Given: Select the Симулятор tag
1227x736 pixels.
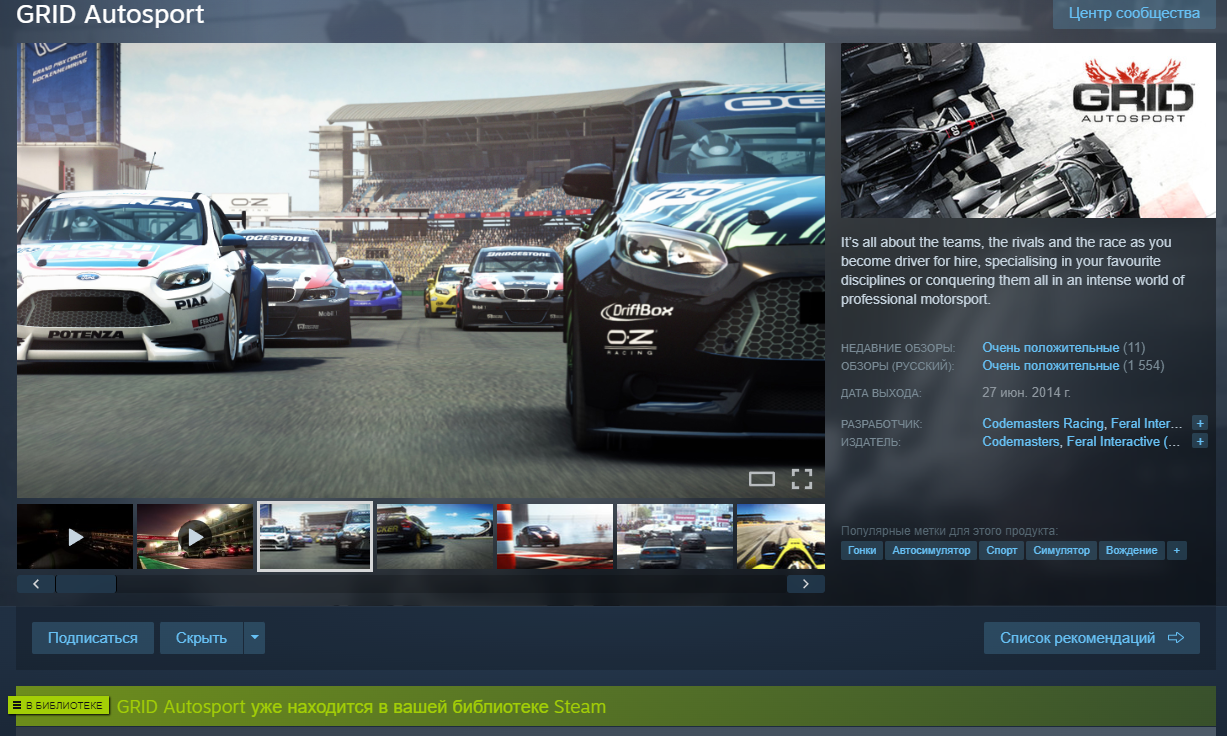Looking at the screenshot, I should click(1062, 551).
